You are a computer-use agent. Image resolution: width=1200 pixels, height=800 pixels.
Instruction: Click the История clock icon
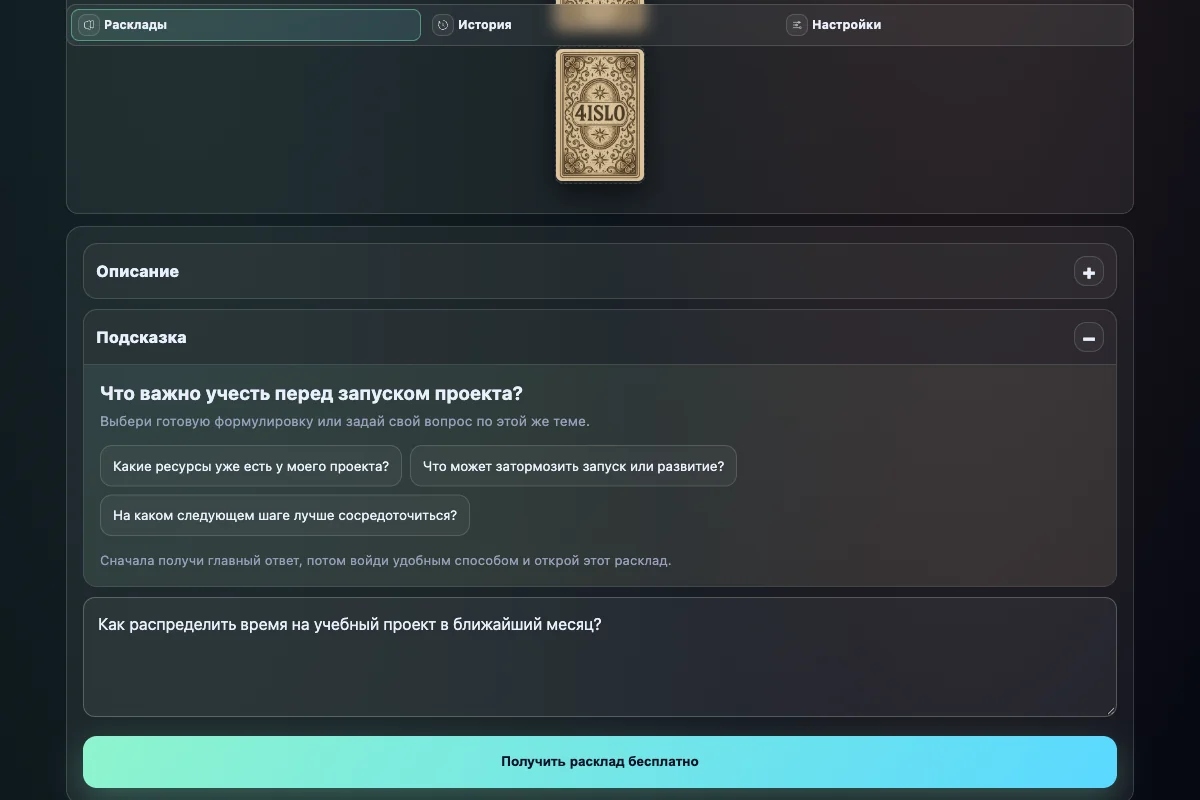(443, 25)
